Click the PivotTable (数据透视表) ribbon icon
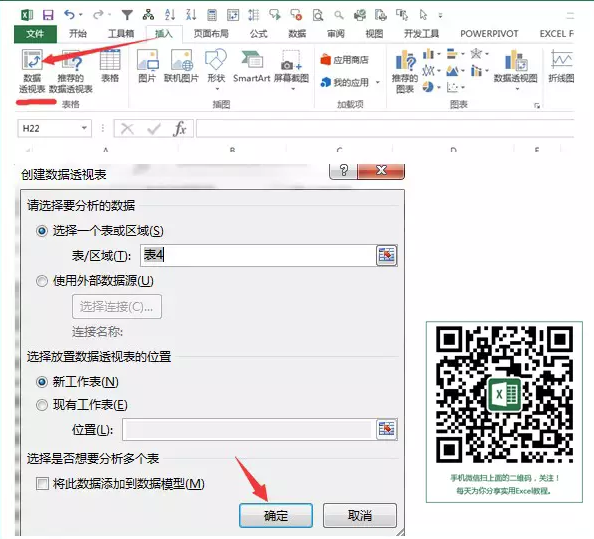Viewport: 594px width, 539px height. click(x=32, y=71)
